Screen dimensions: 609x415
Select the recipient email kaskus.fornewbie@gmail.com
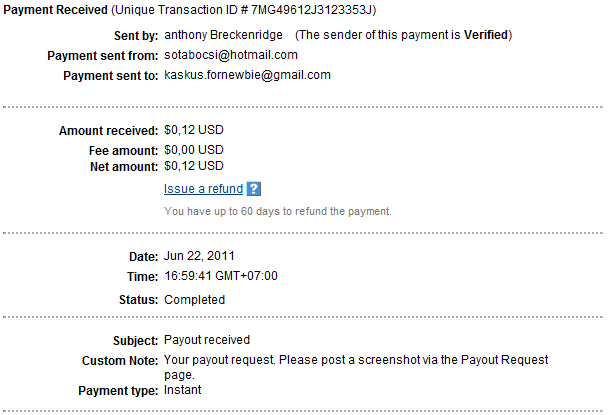tap(247, 75)
